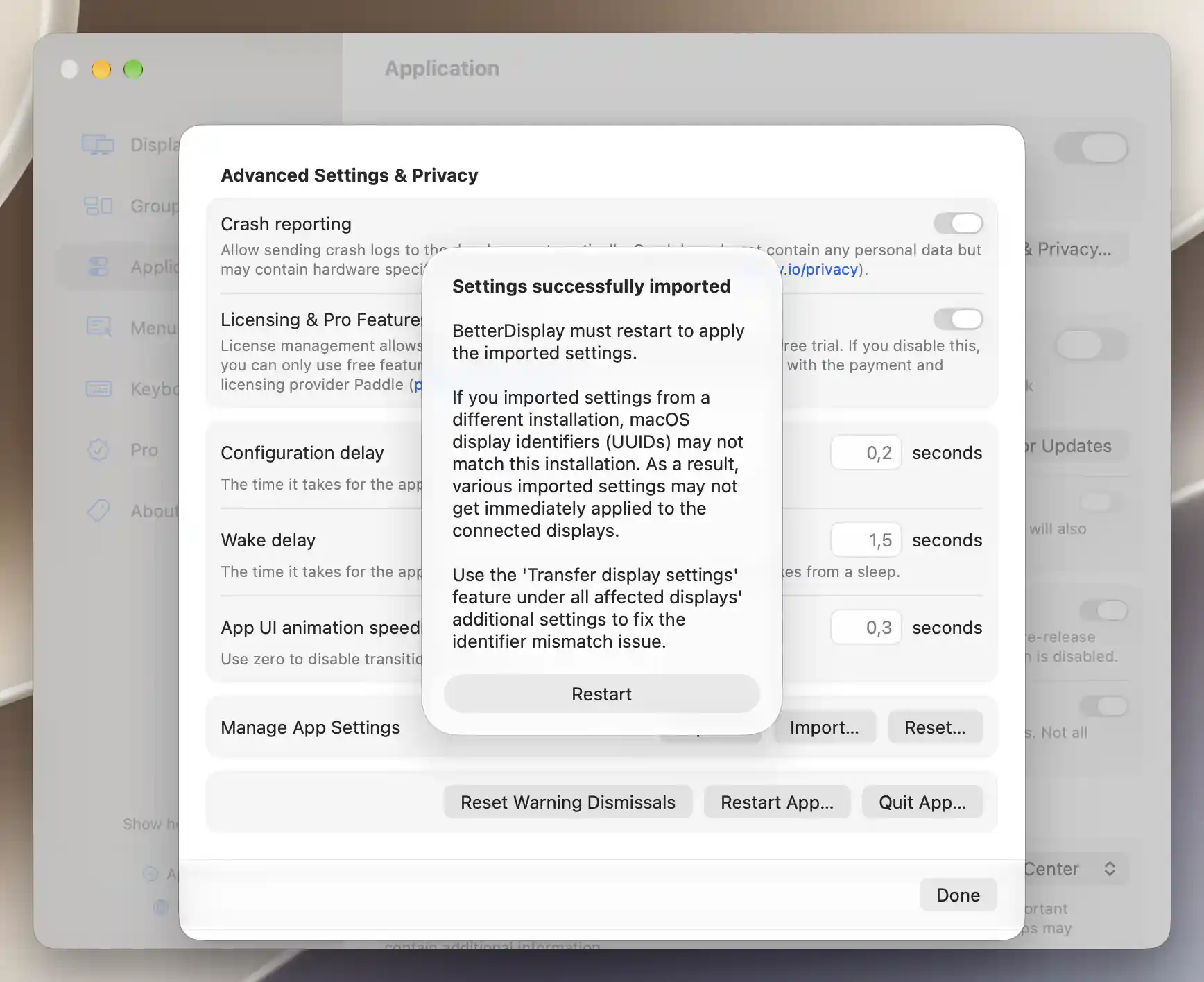Toggle the top switch in Application window
Screen dimensions: 1204x982
1092,148
